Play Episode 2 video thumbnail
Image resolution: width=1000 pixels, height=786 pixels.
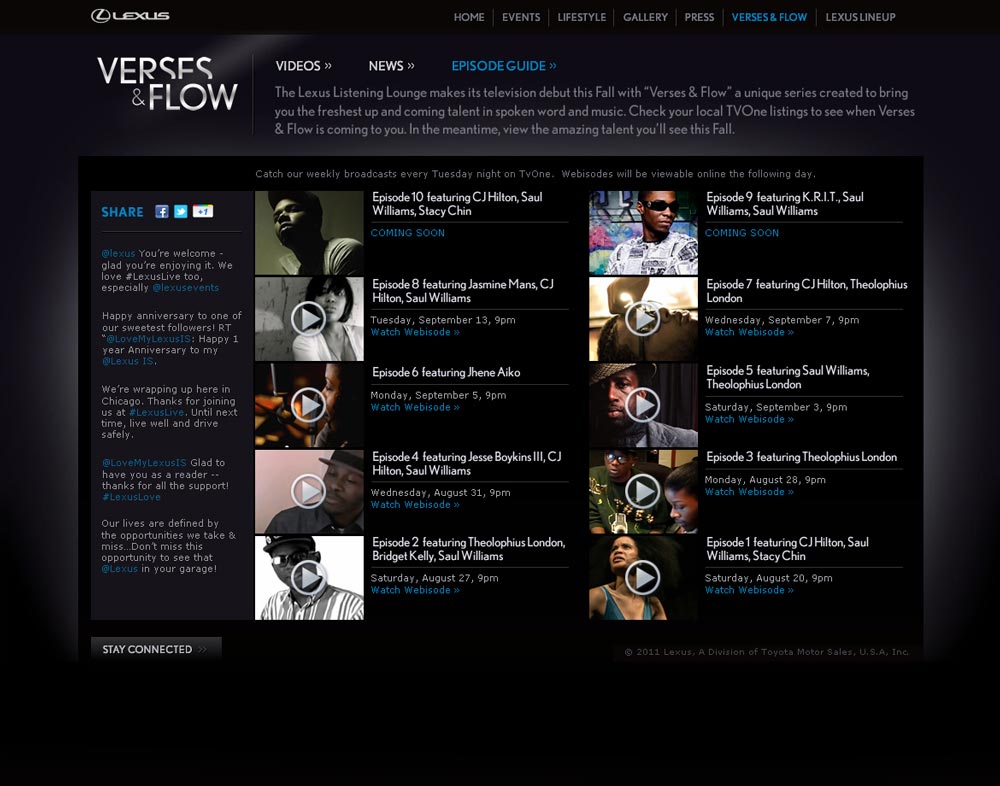[x=309, y=577]
